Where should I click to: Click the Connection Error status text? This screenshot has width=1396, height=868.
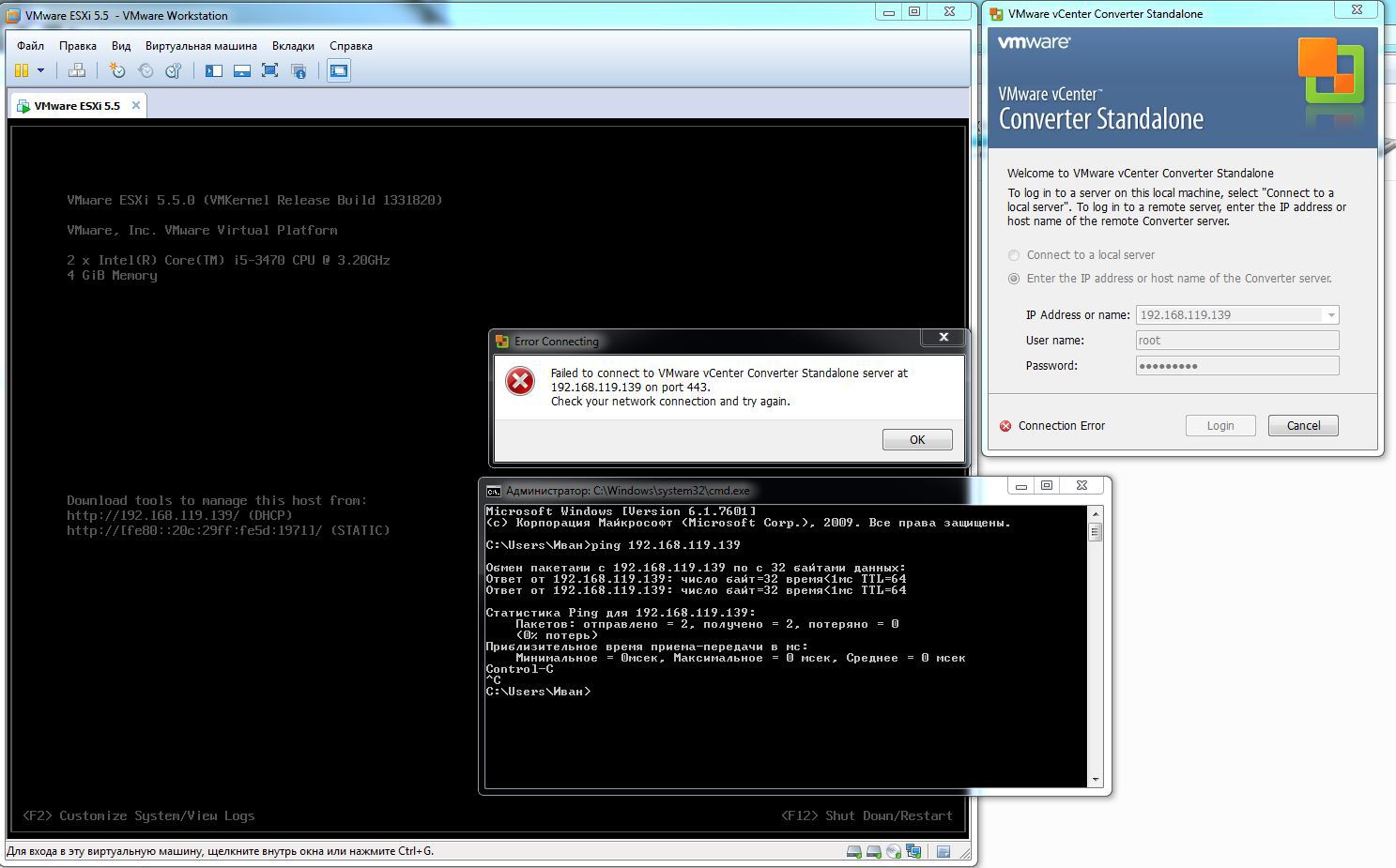(x=1062, y=426)
